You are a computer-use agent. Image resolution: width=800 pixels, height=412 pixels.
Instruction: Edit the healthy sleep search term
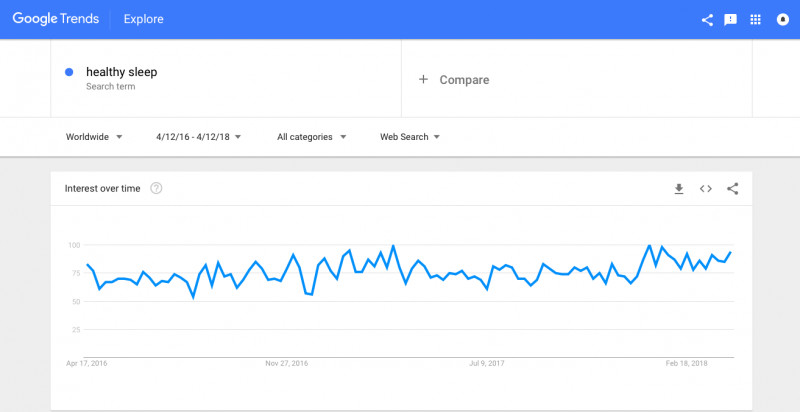point(121,72)
